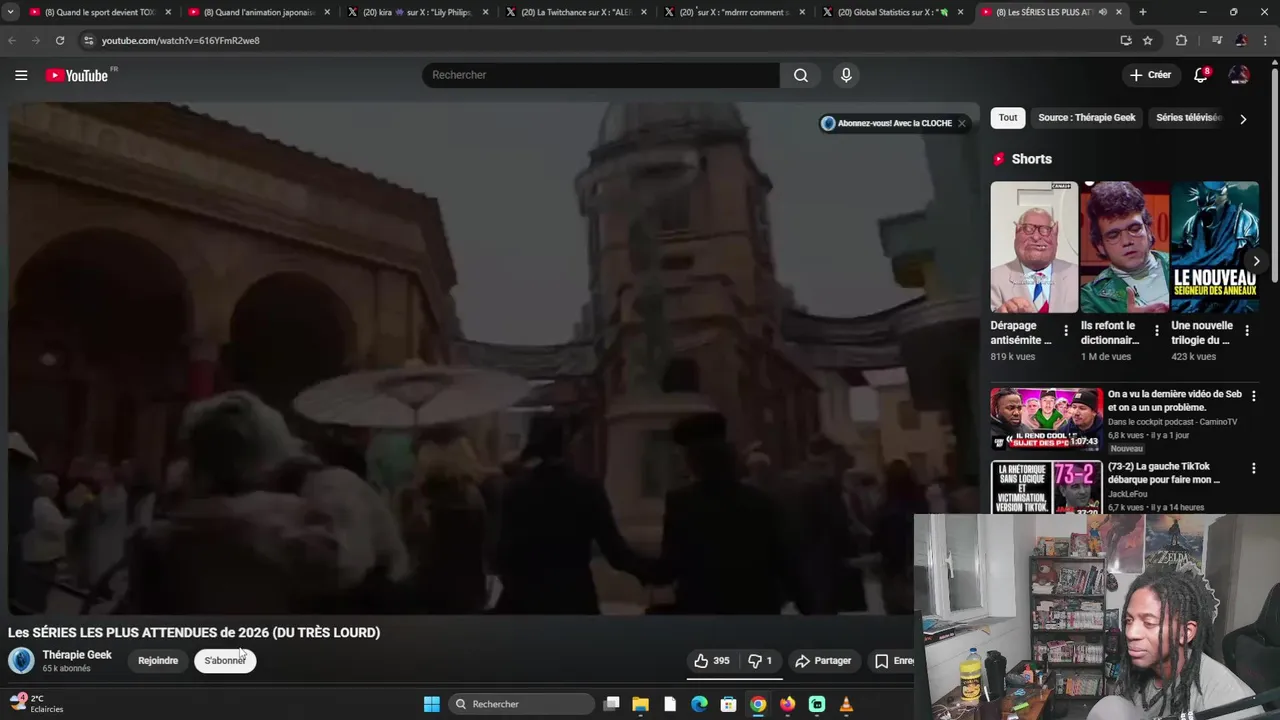Open the Thérapie Geek channel avatar
This screenshot has width=1280, height=720.
click(21, 660)
